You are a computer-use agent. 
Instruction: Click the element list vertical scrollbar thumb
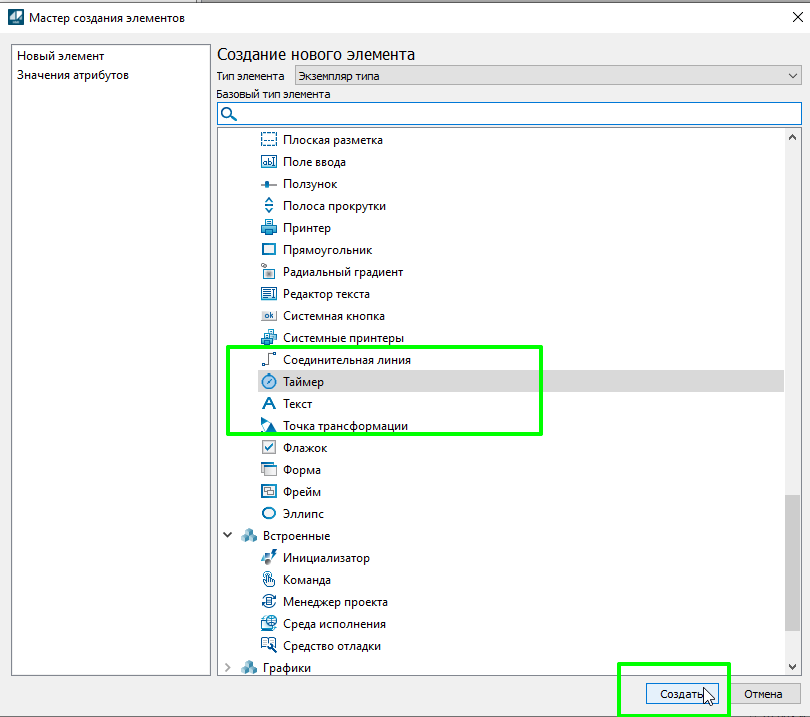pos(793,563)
